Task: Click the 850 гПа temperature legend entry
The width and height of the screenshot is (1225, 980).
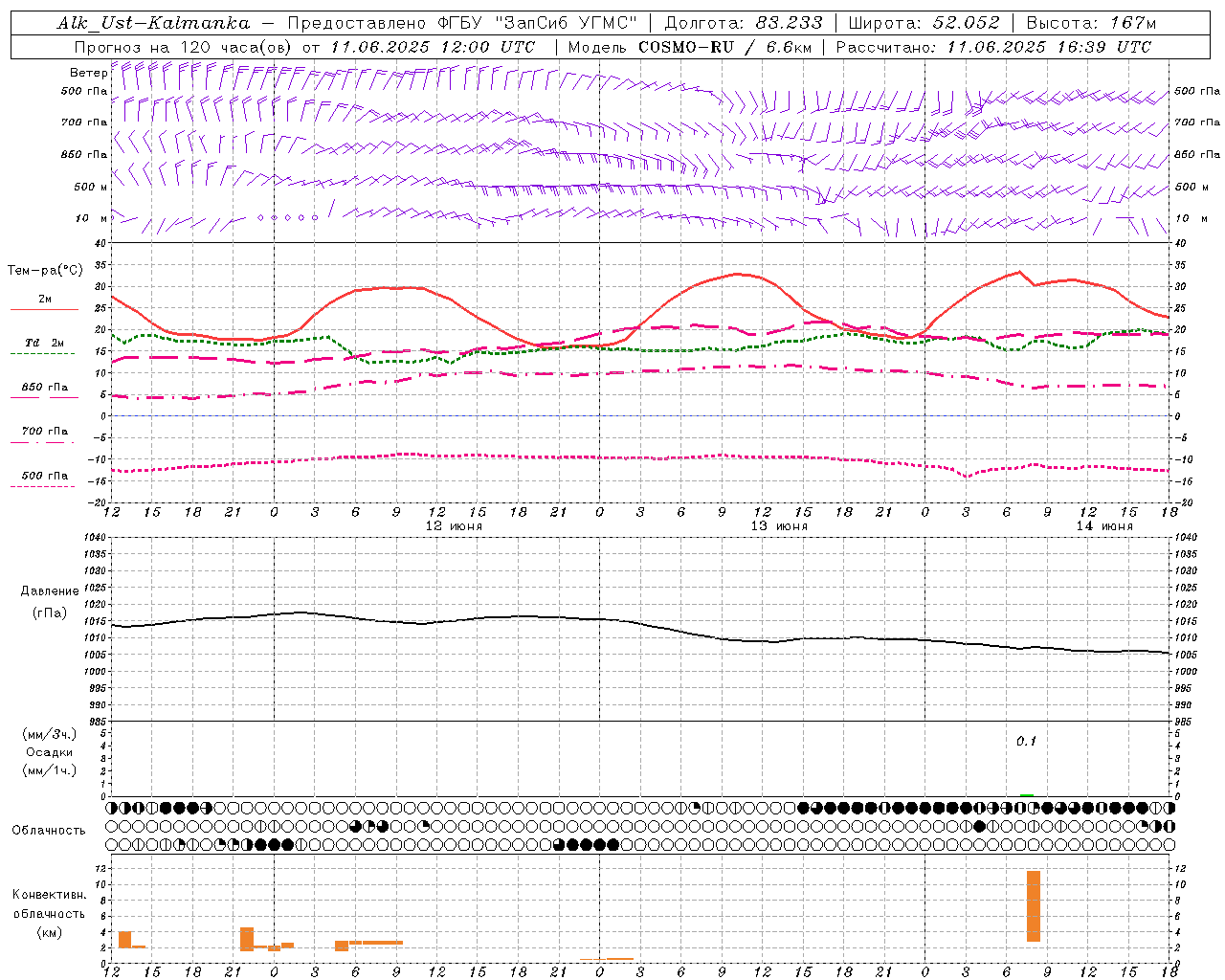Action: (x=44, y=388)
